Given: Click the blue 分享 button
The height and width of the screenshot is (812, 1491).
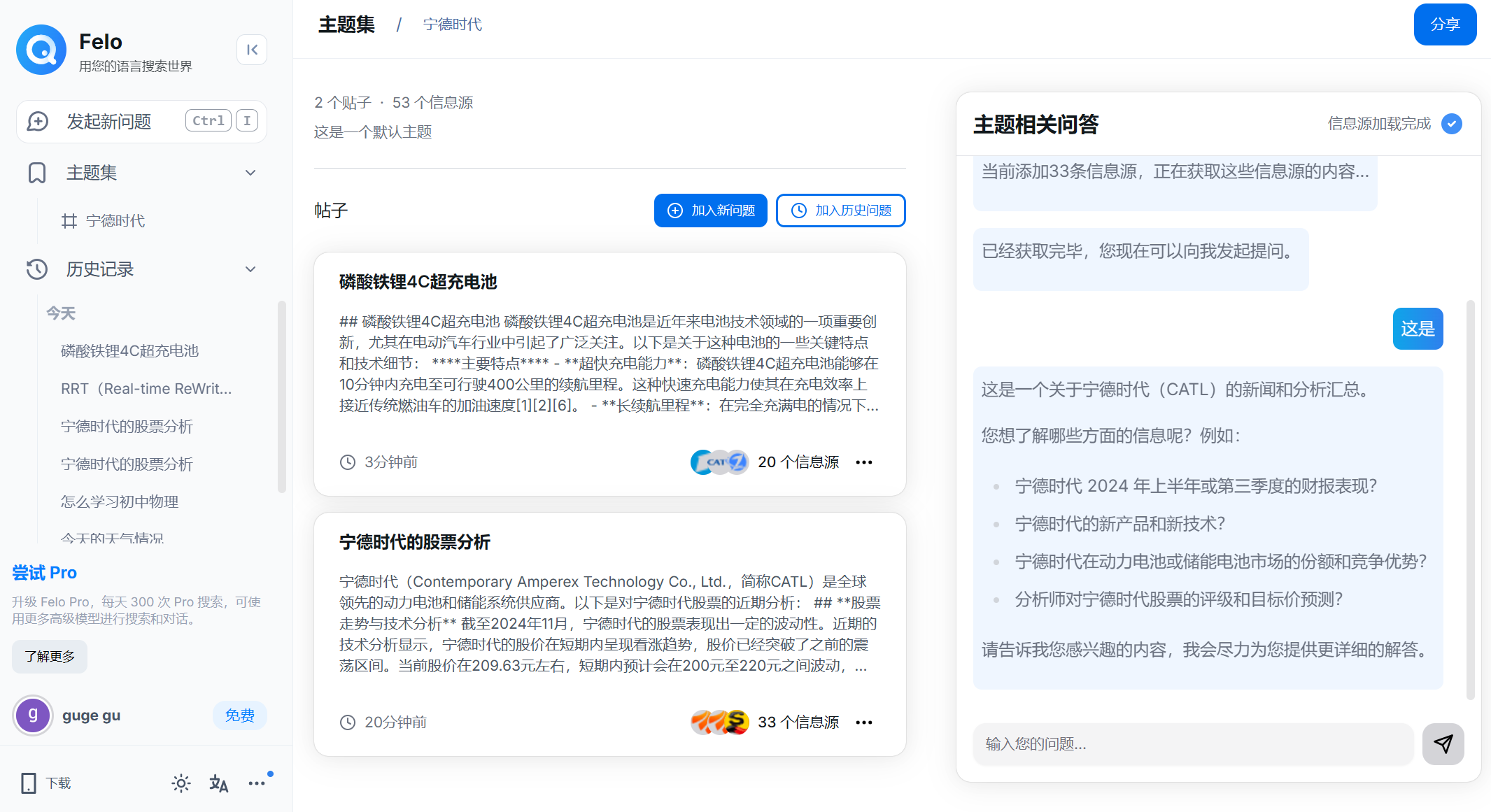Looking at the screenshot, I should pos(1445,24).
